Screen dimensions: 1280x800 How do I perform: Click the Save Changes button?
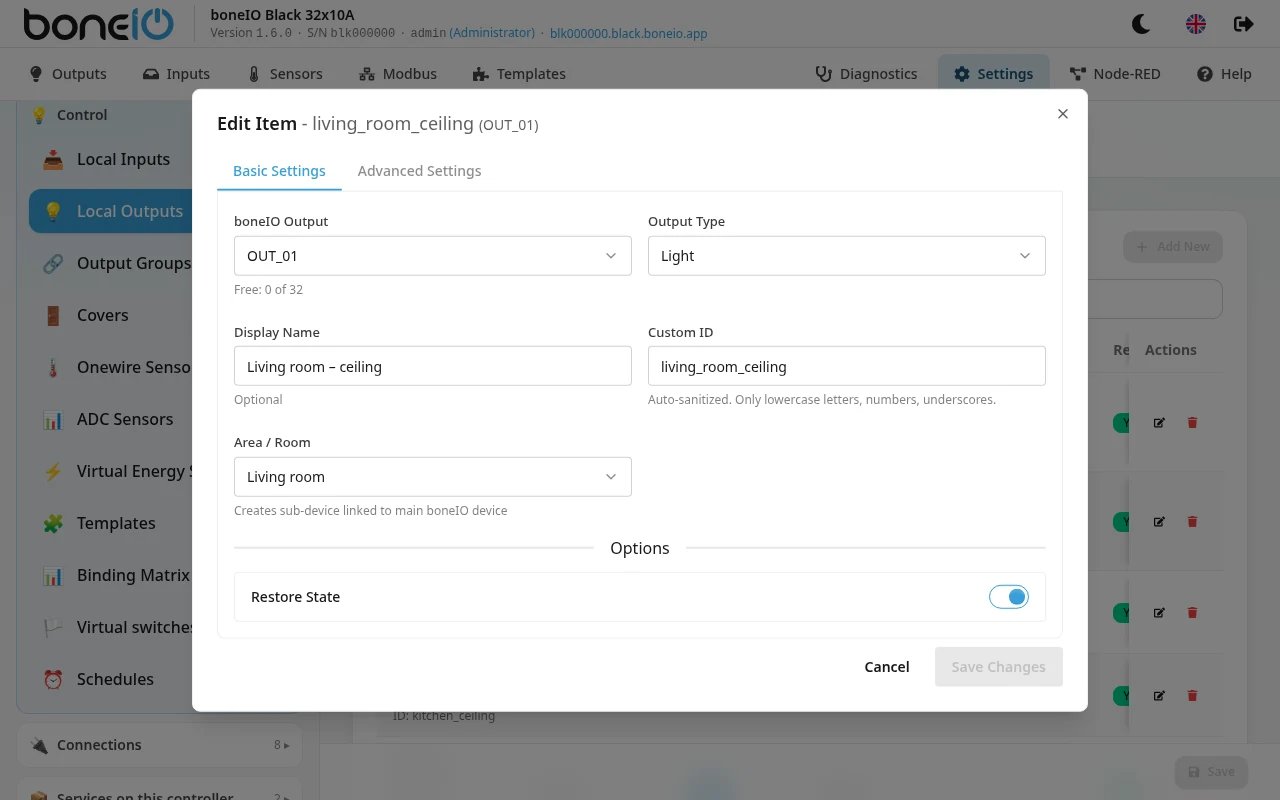pos(999,667)
